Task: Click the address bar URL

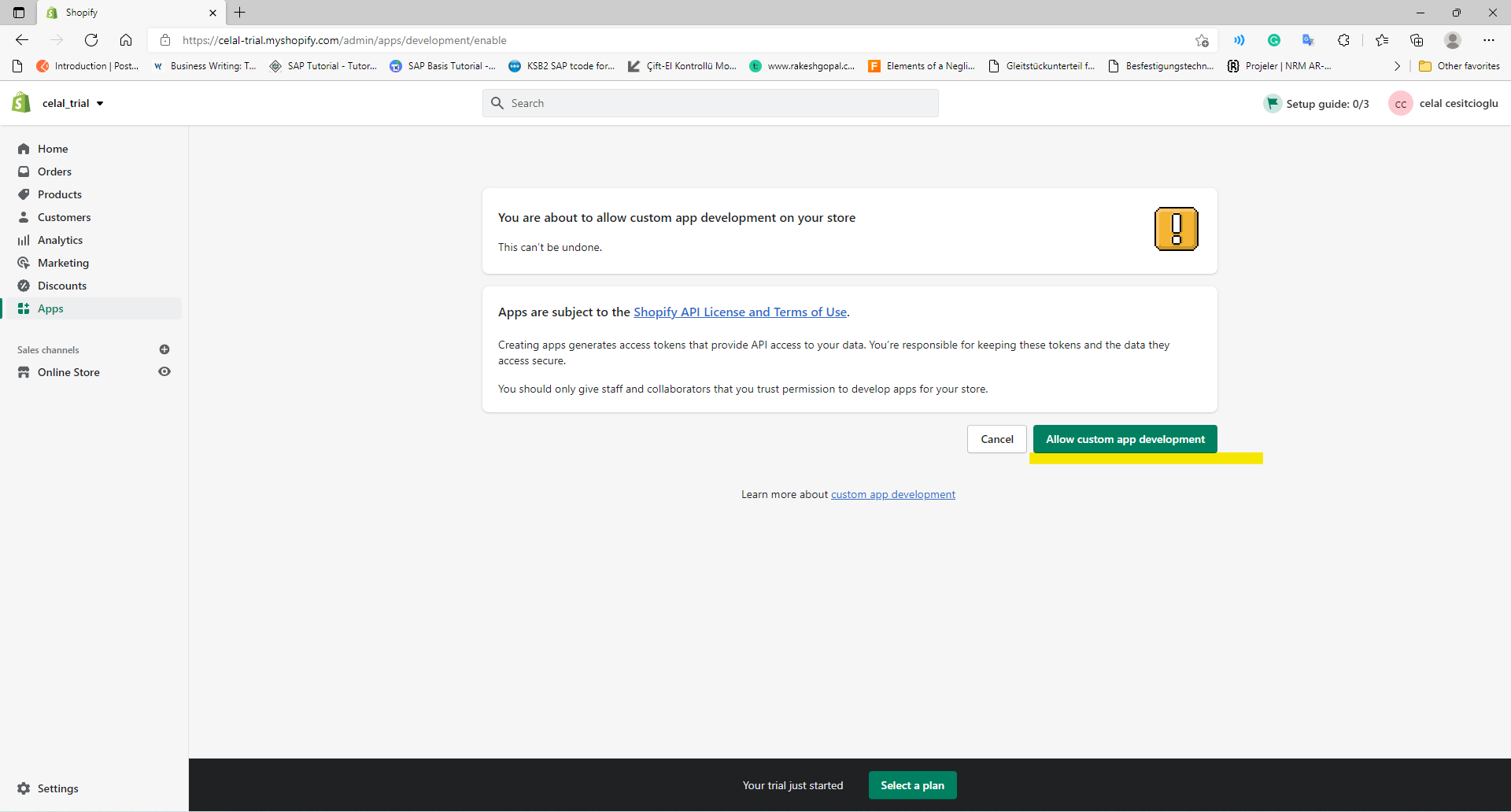Action: [x=344, y=40]
